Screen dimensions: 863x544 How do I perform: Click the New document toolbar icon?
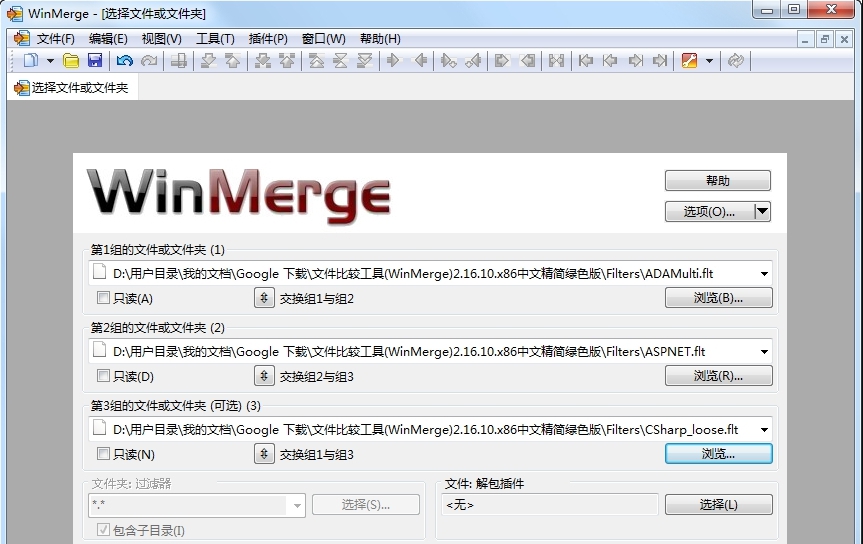point(31,61)
